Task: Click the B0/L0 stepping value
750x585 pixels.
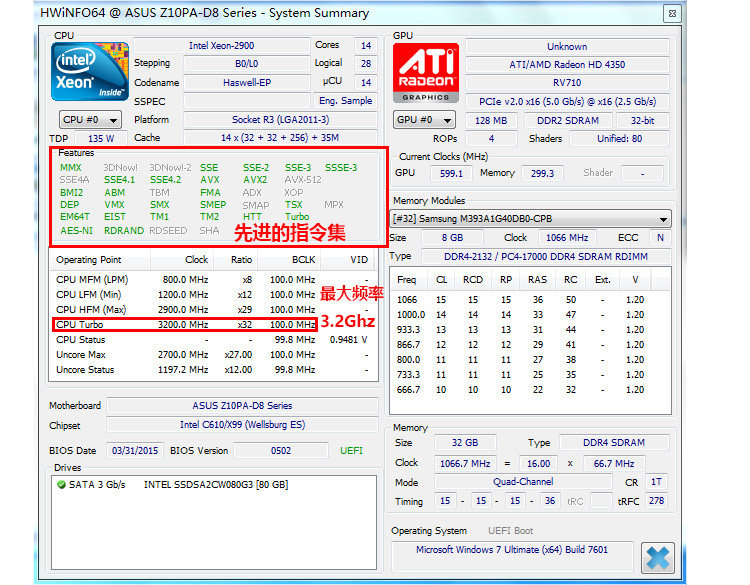Action: (247, 64)
